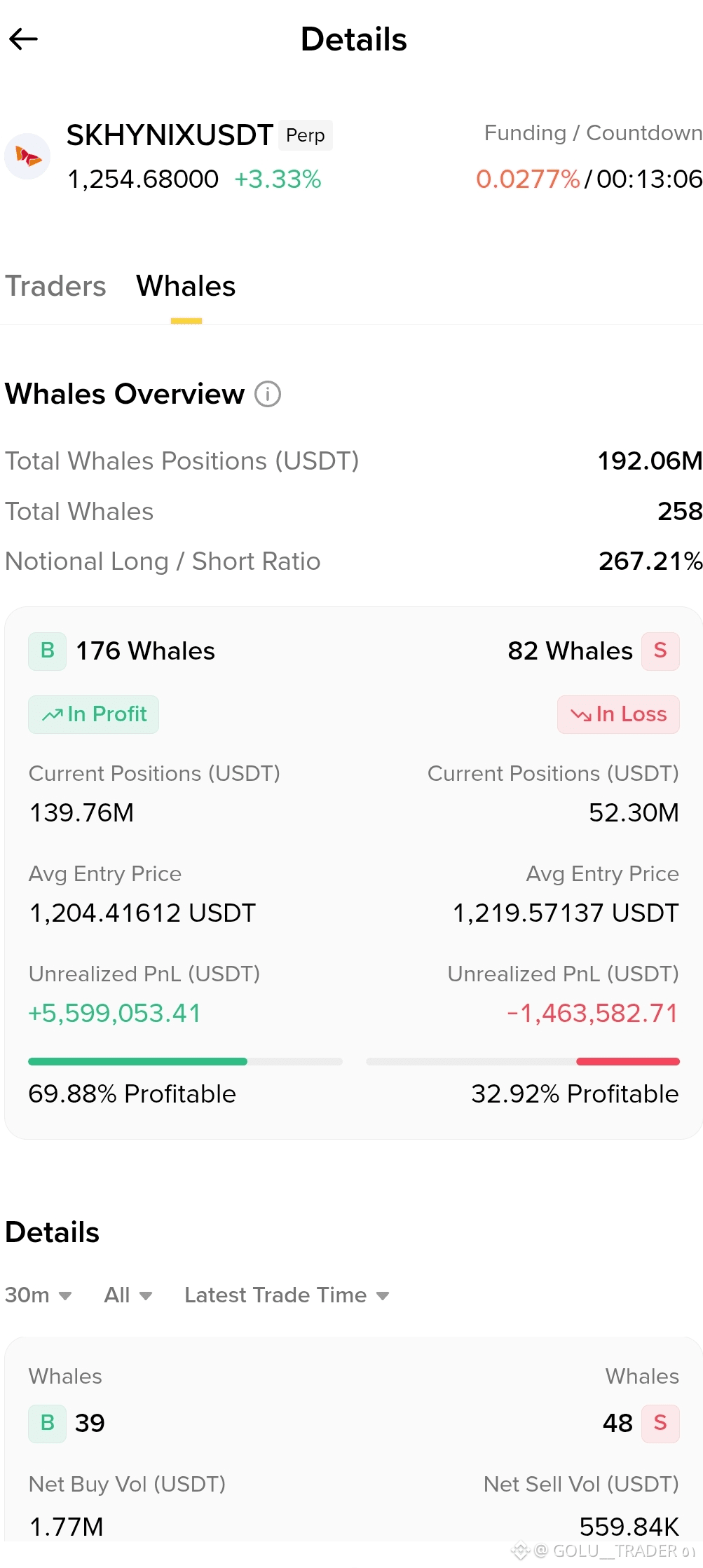Tap the back arrow icon
Image resolution: width=703 pixels, height=1568 pixels.
point(23,39)
